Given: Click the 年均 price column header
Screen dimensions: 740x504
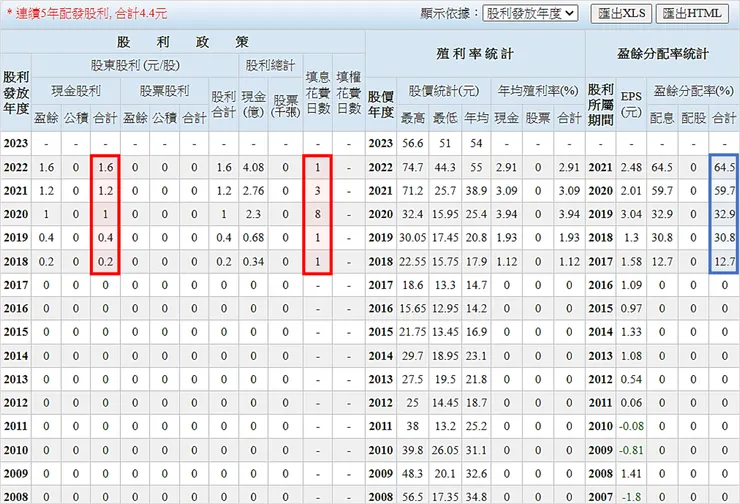Looking at the screenshot, I should [476, 118].
